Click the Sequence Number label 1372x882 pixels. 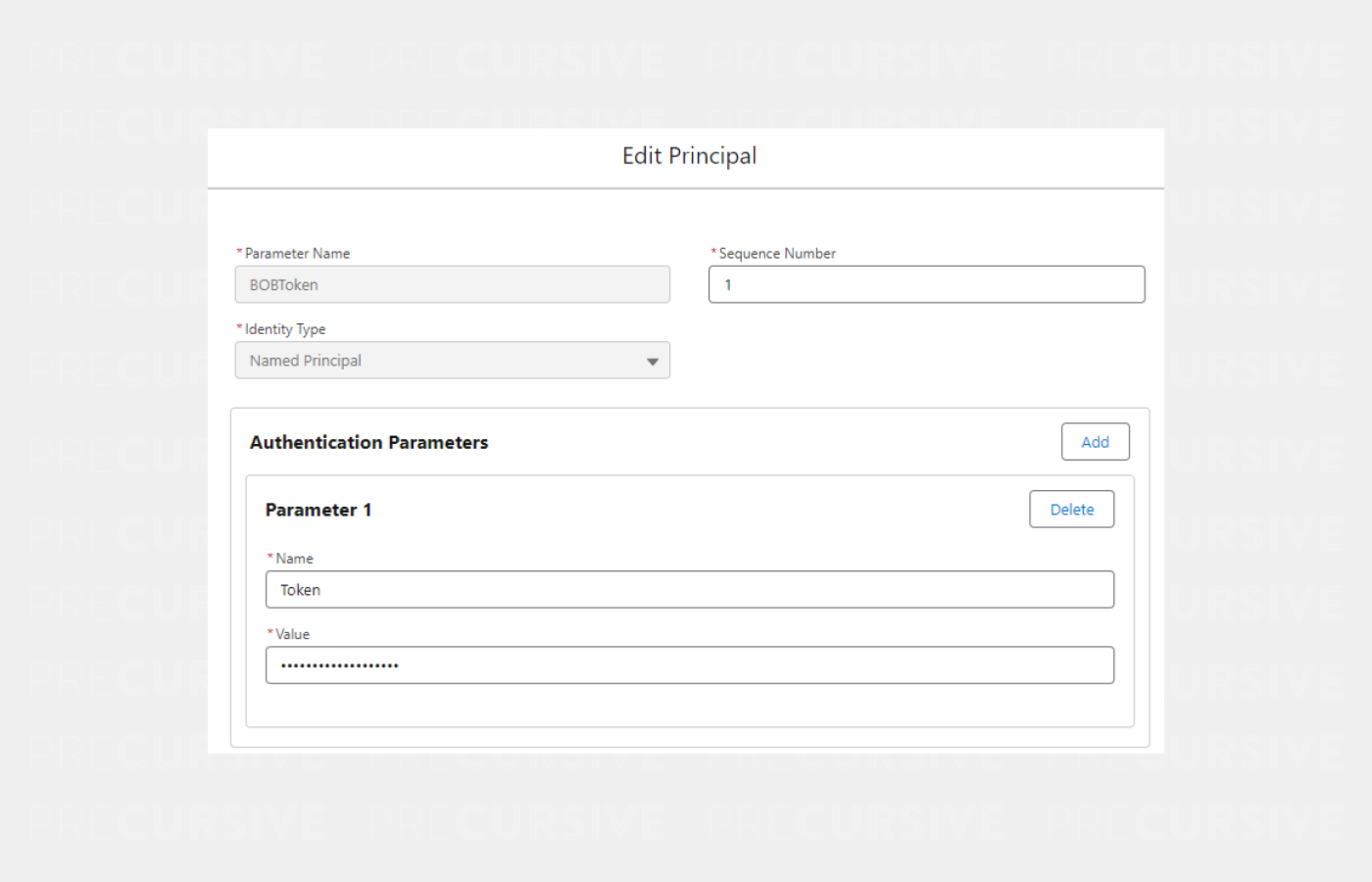coord(777,253)
